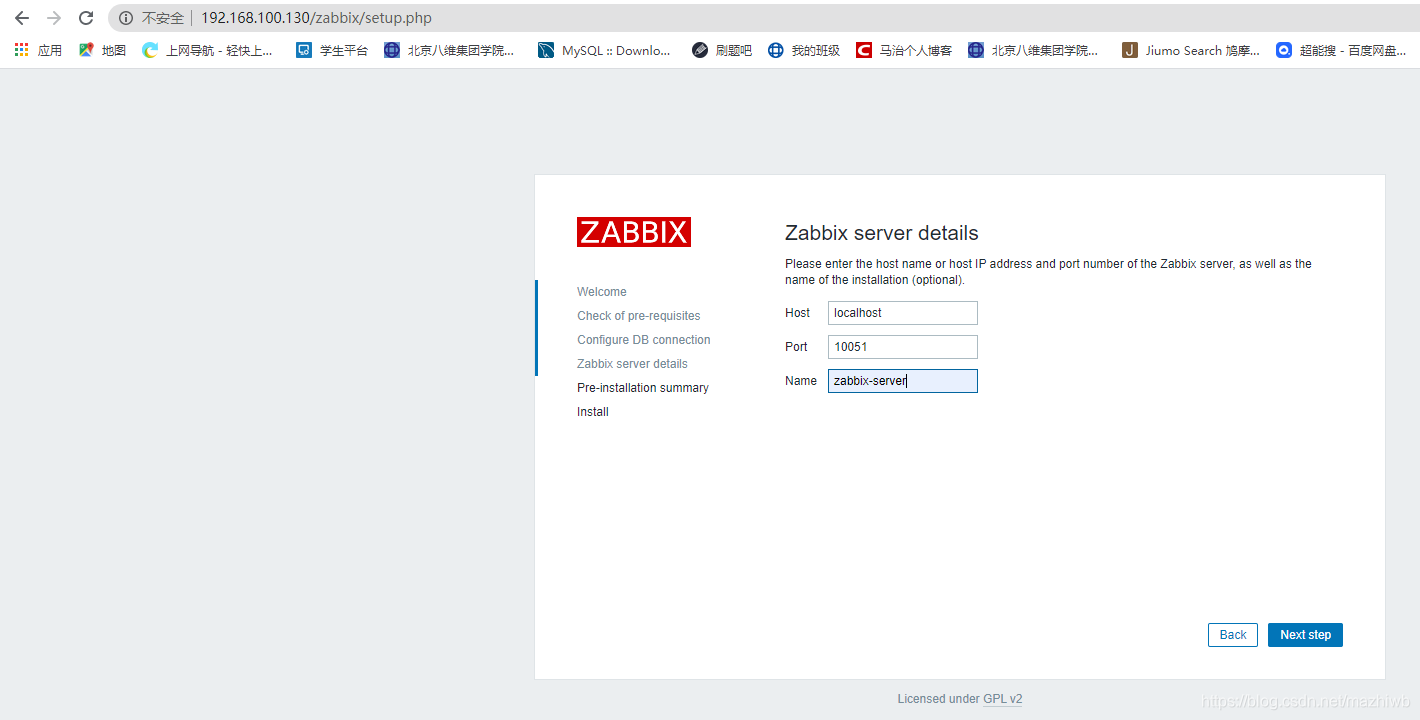Click the Zabbix server details heading

(x=882, y=233)
